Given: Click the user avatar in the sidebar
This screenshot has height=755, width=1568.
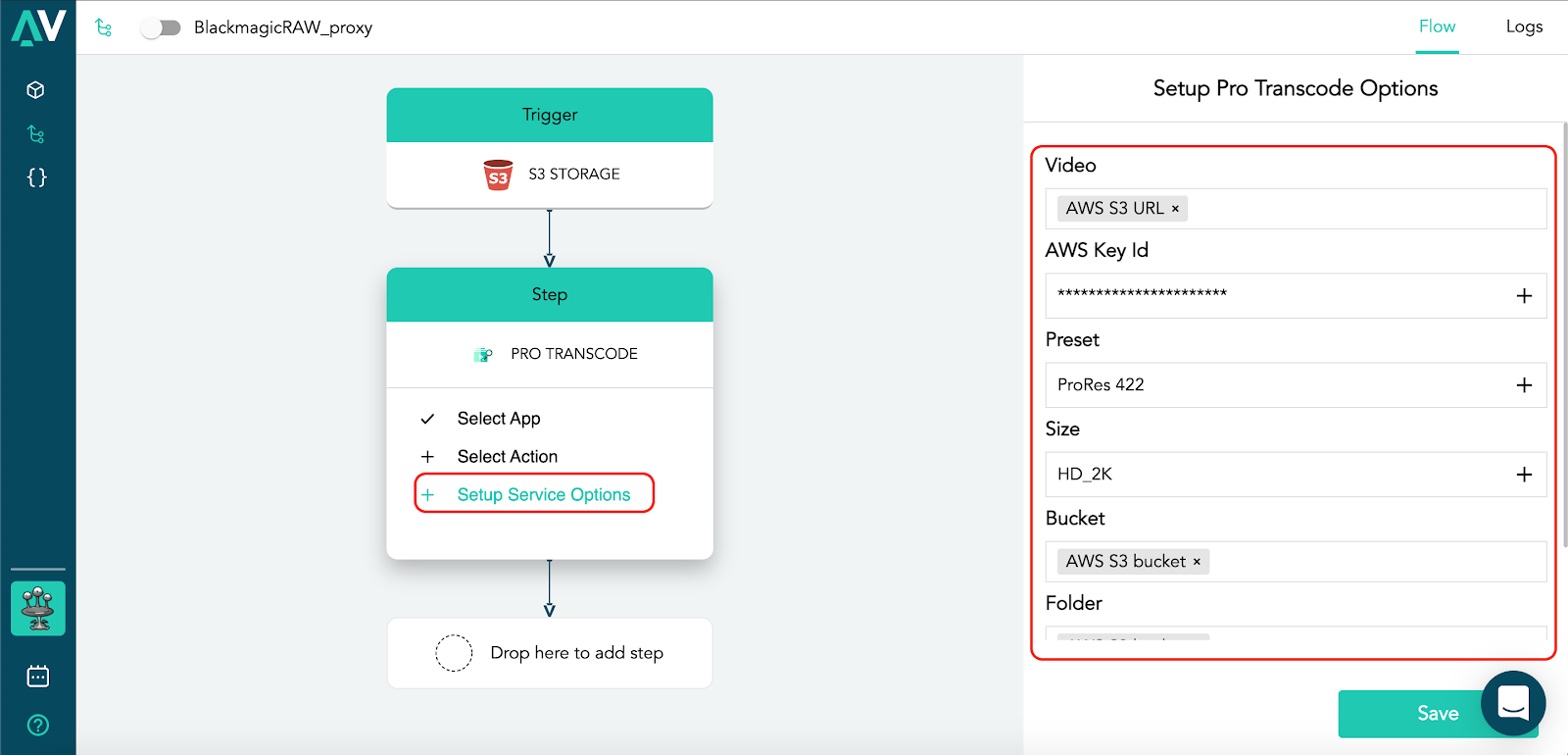Looking at the screenshot, I should 38,608.
